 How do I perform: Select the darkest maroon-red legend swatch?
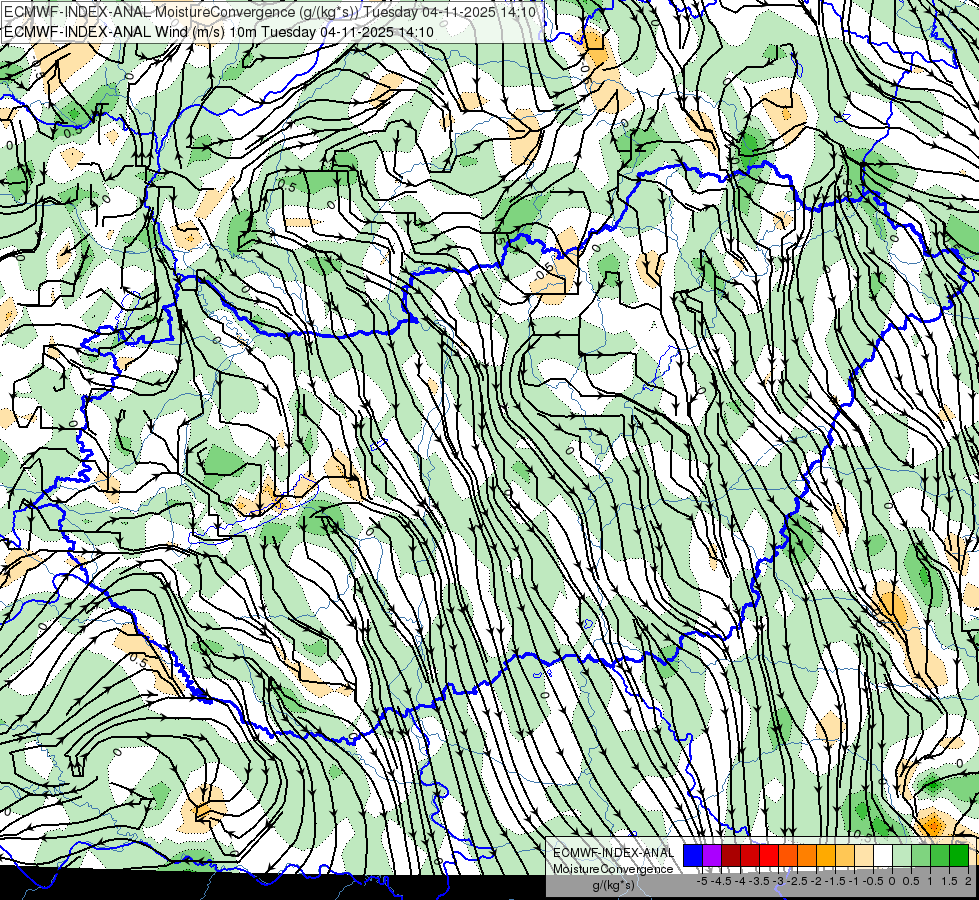[731, 855]
